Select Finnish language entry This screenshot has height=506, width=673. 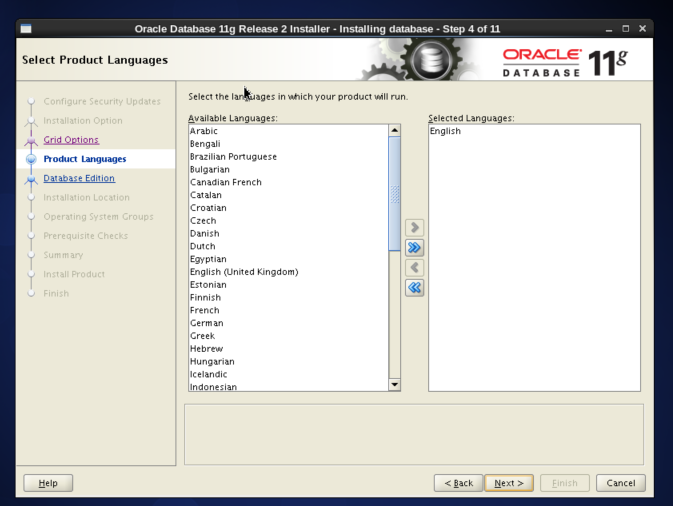[x=288, y=297]
